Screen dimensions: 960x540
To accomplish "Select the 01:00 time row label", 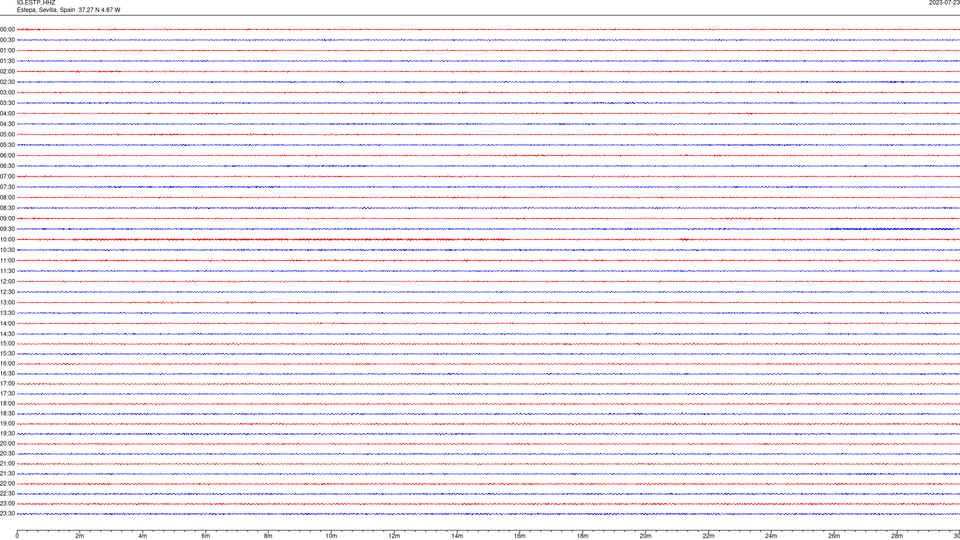I will click(x=7, y=51).
